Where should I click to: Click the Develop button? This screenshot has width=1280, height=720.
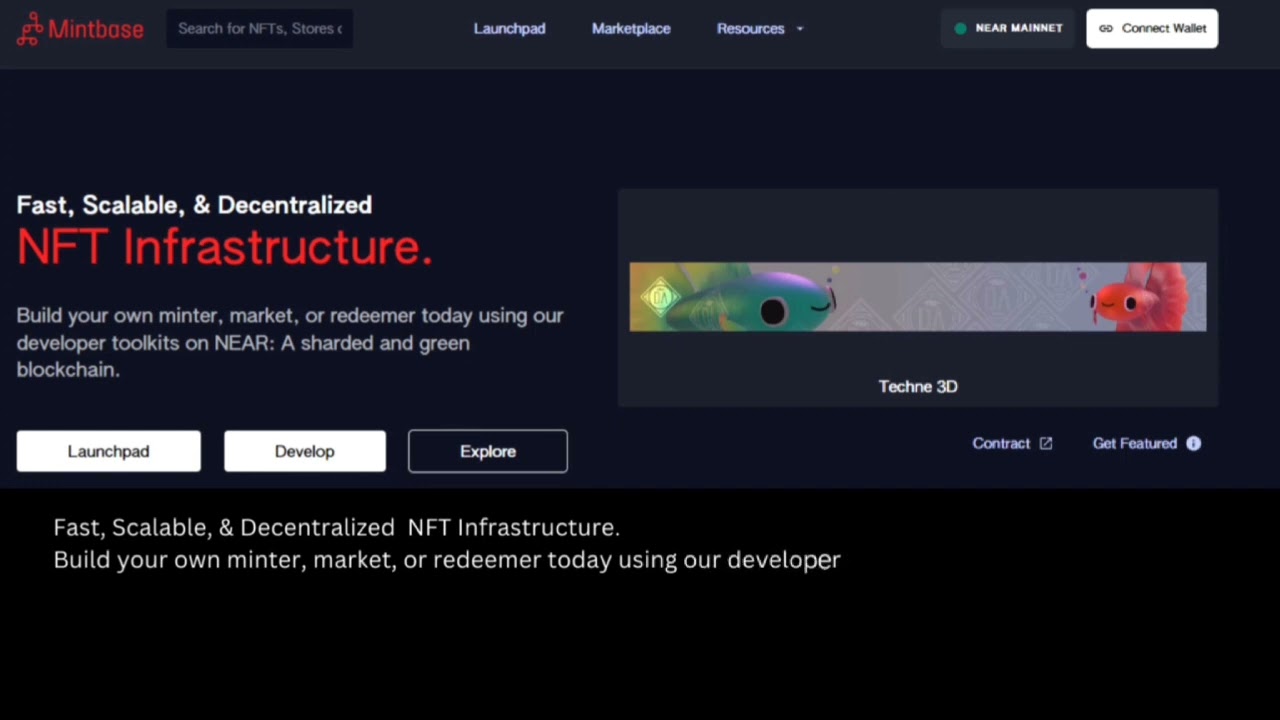pyautogui.click(x=304, y=451)
